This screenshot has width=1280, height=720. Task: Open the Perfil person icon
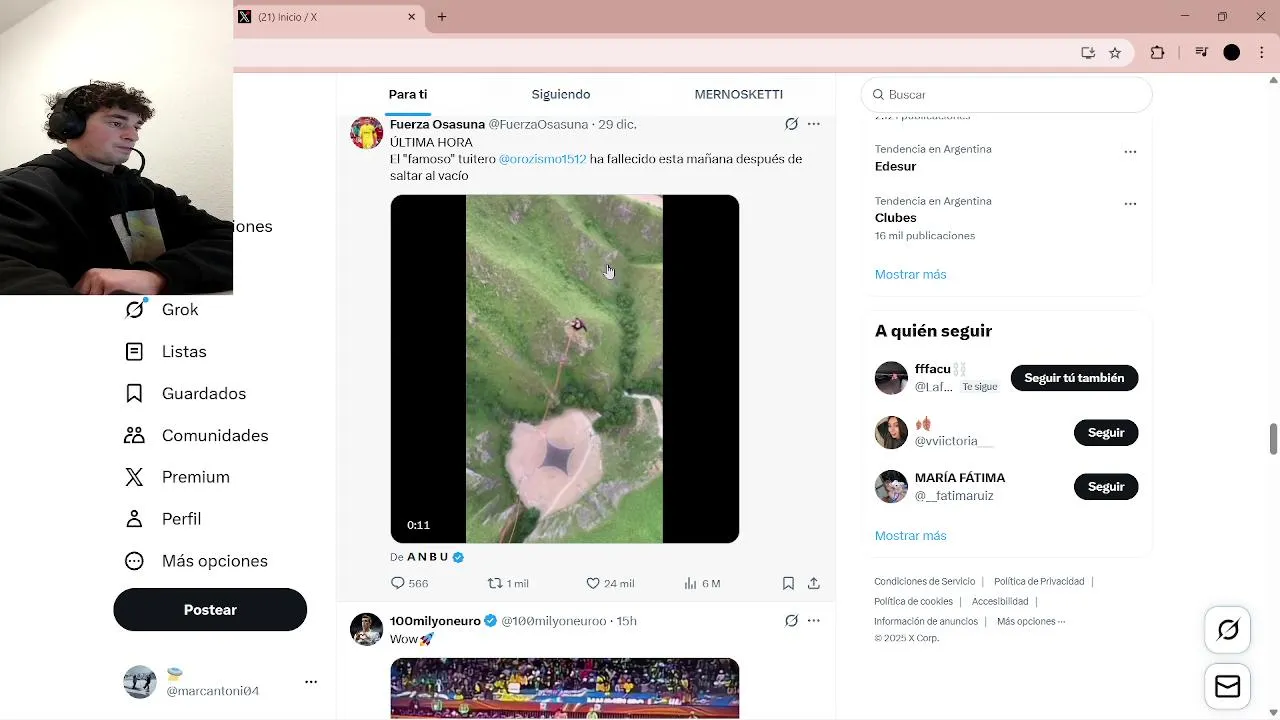[134, 519]
